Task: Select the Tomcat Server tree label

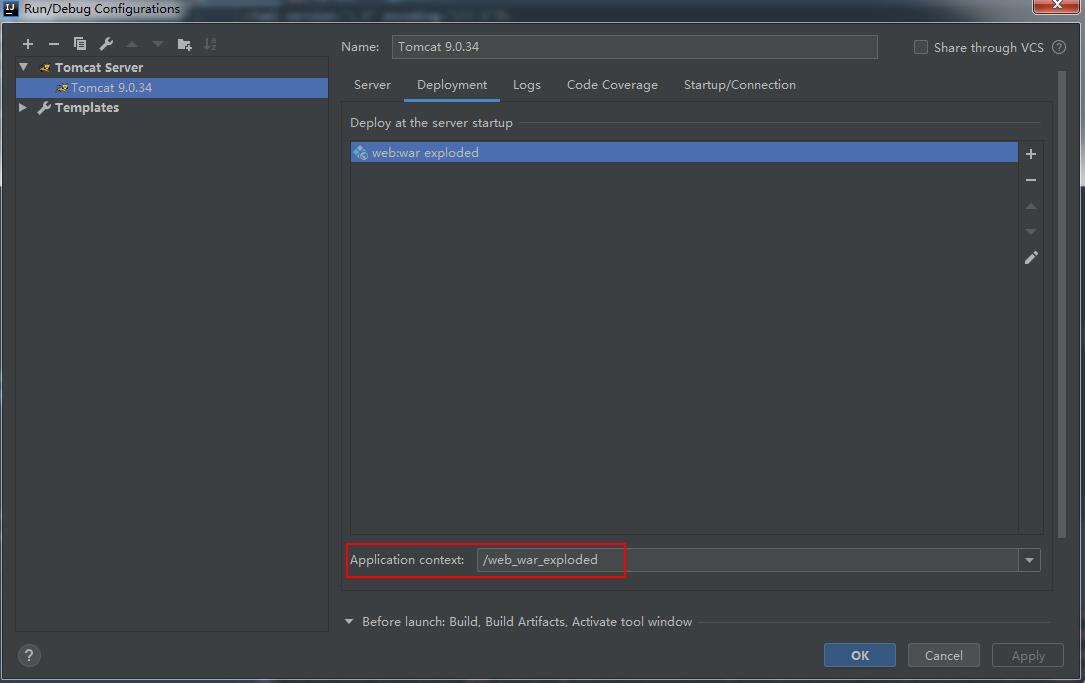Action: [99, 67]
